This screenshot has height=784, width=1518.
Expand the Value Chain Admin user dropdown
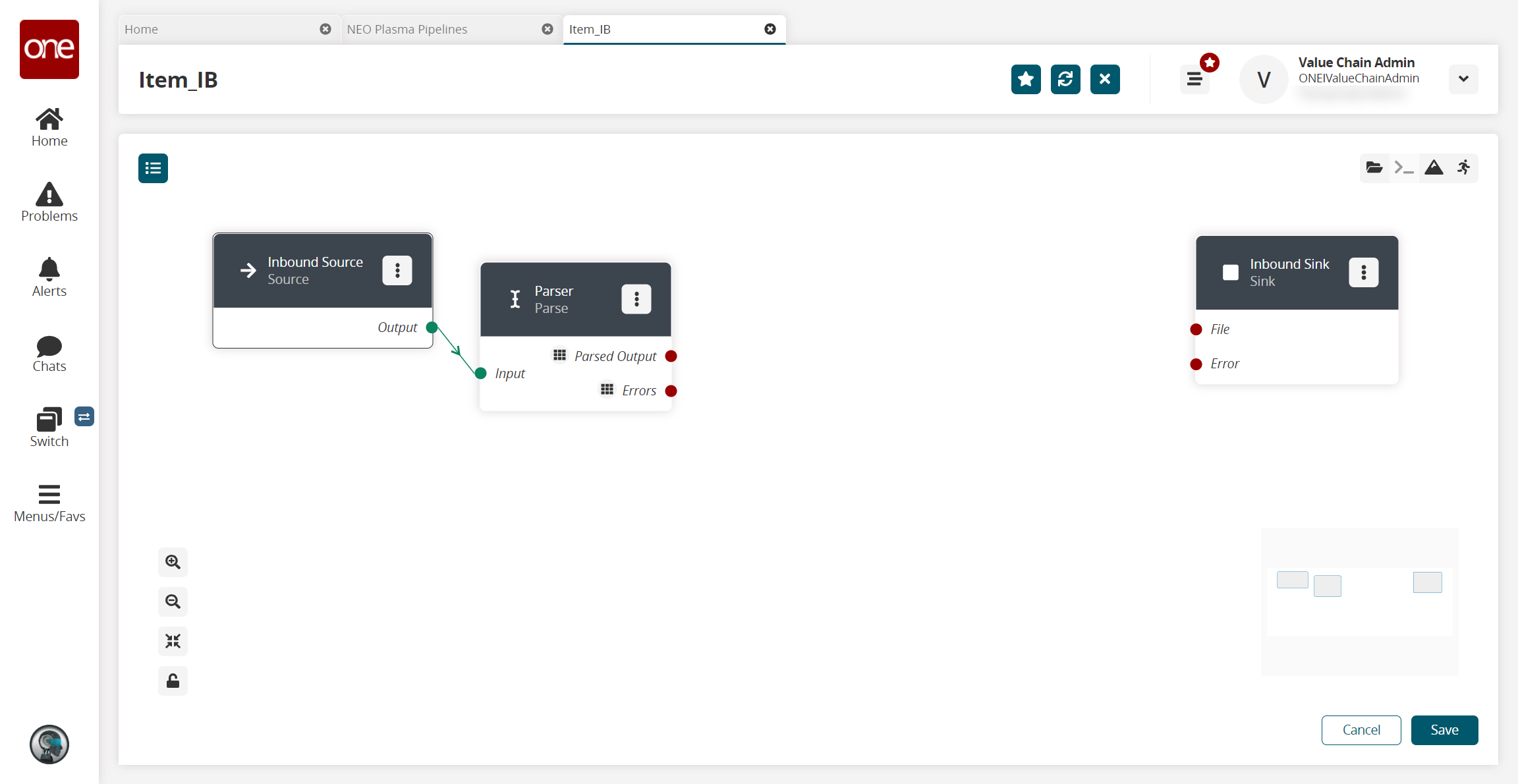pos(1463,78)
